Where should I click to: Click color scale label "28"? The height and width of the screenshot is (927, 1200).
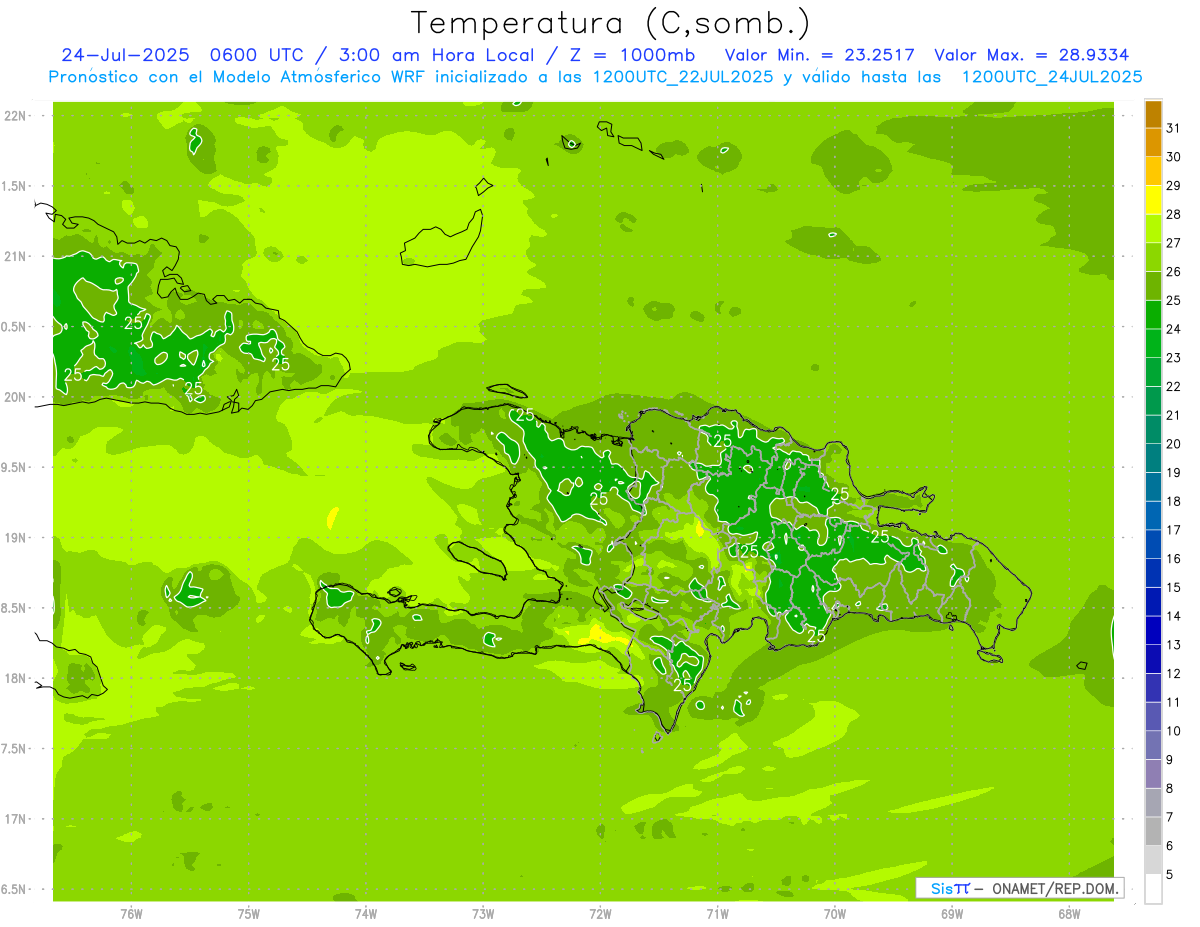point(1174,214)
